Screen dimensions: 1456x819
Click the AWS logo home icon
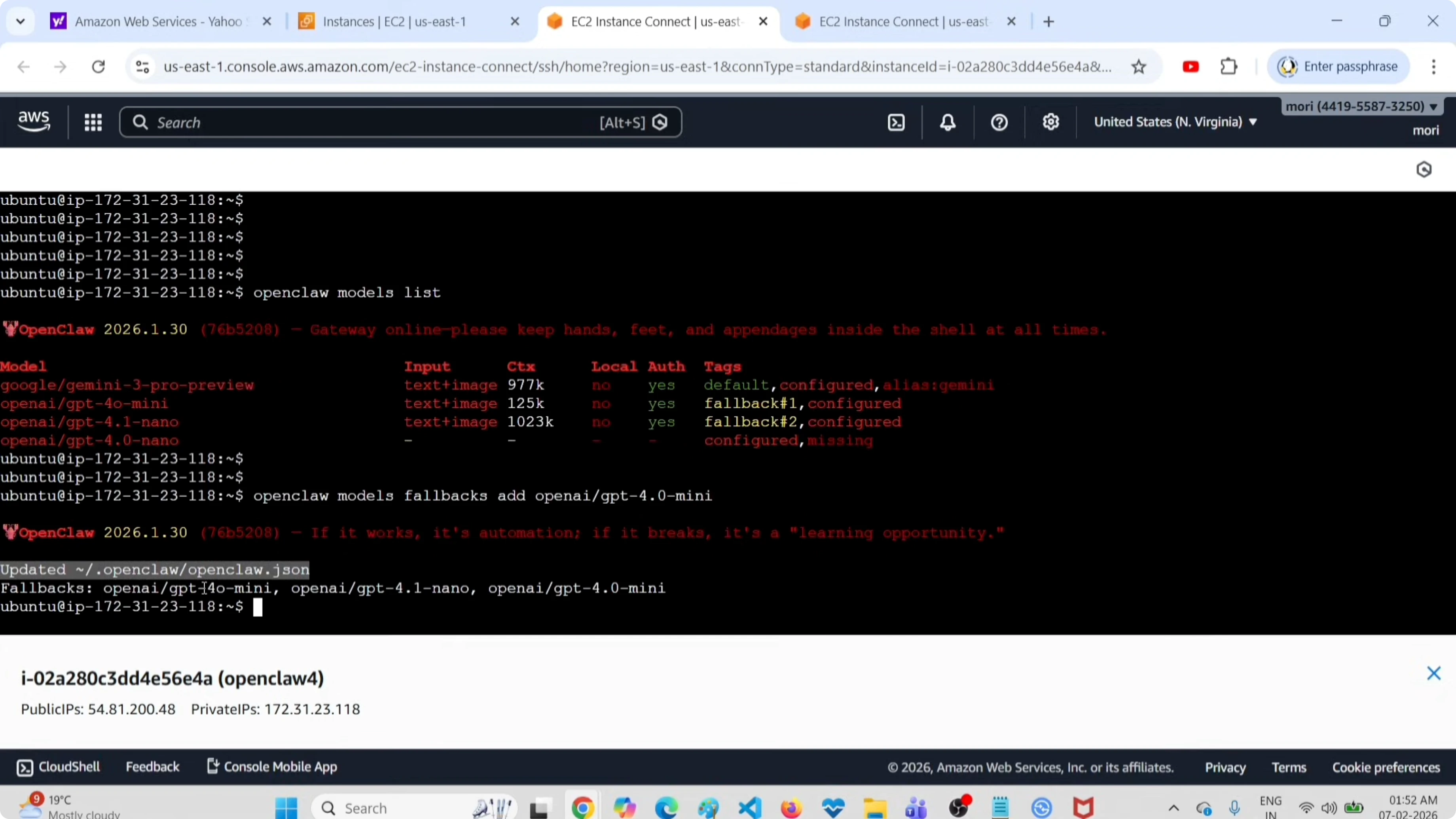pos(34,121)
